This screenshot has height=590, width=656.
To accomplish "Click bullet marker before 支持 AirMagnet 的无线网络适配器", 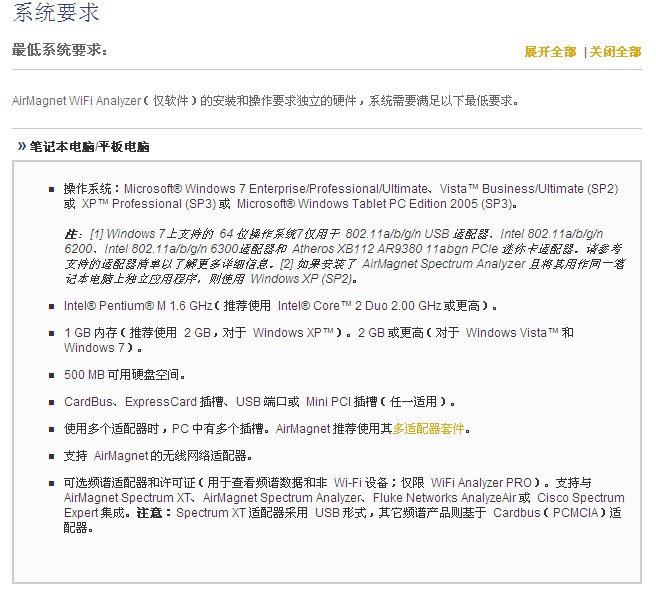I will coord(52,456).
